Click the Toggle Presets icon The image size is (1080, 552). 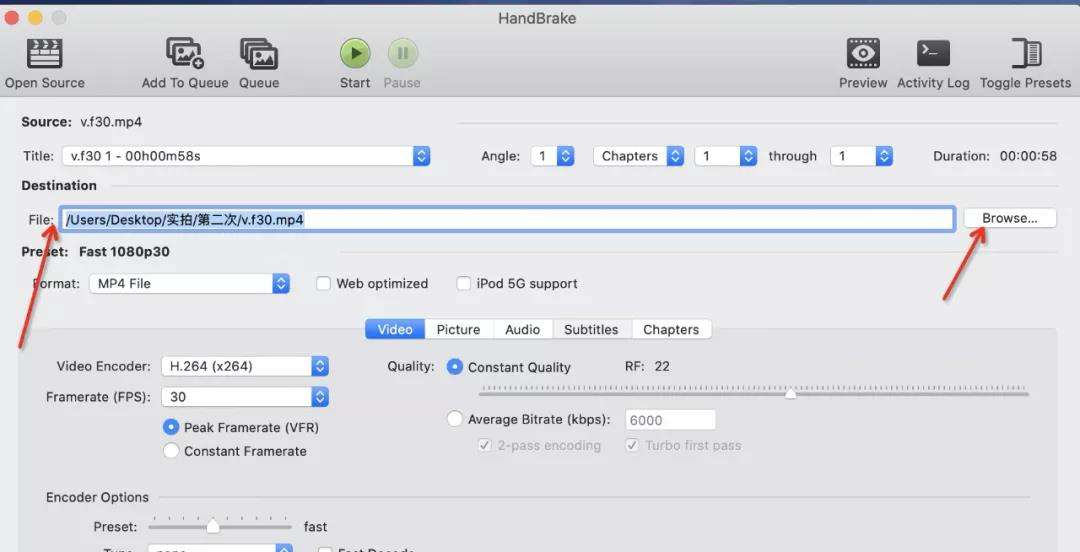pos(1026,53)
